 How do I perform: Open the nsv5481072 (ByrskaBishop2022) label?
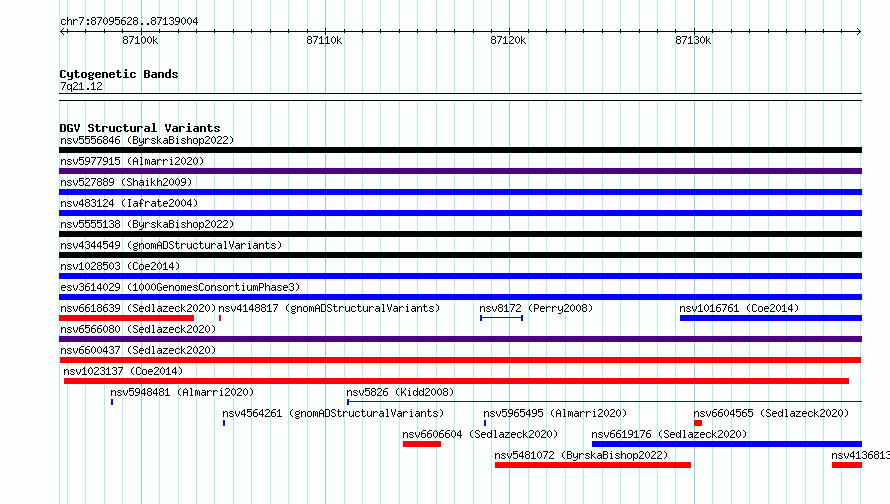coord(581,455)
